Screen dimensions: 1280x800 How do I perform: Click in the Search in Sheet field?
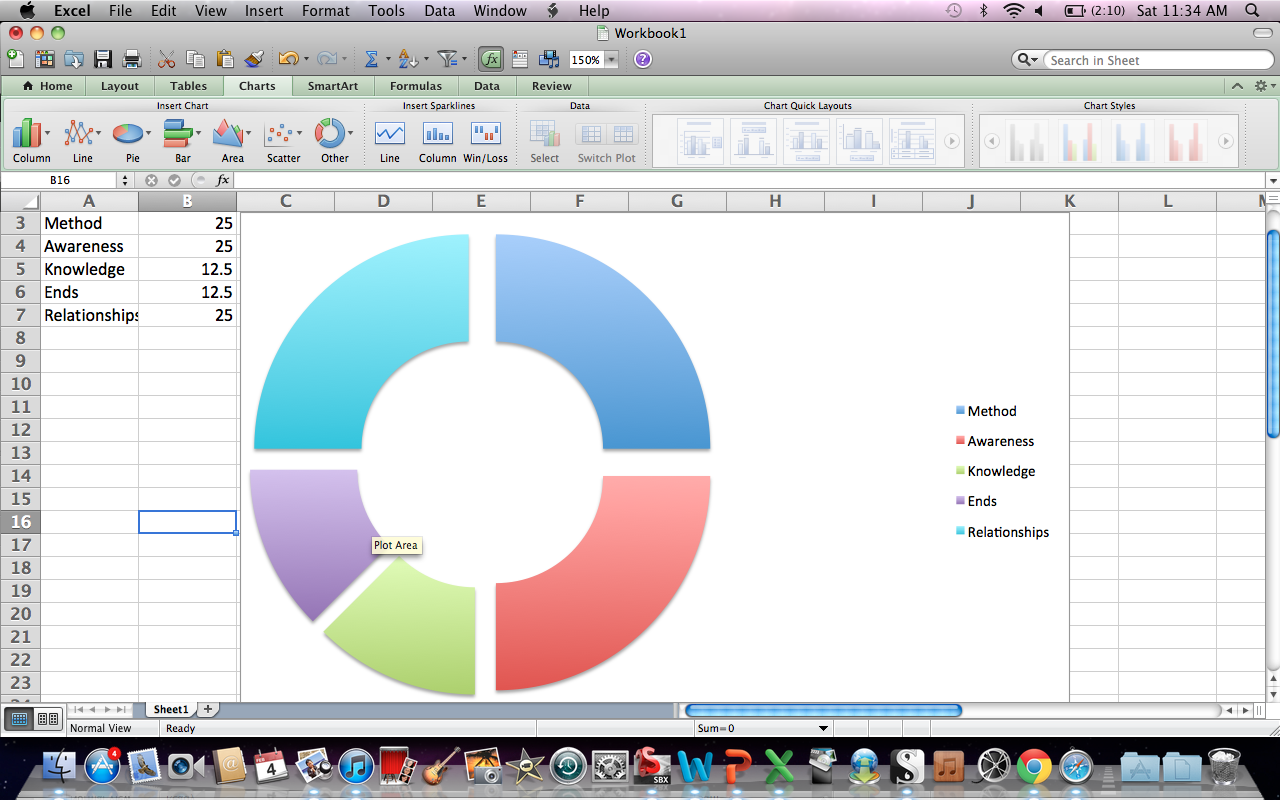(1158, 60)
